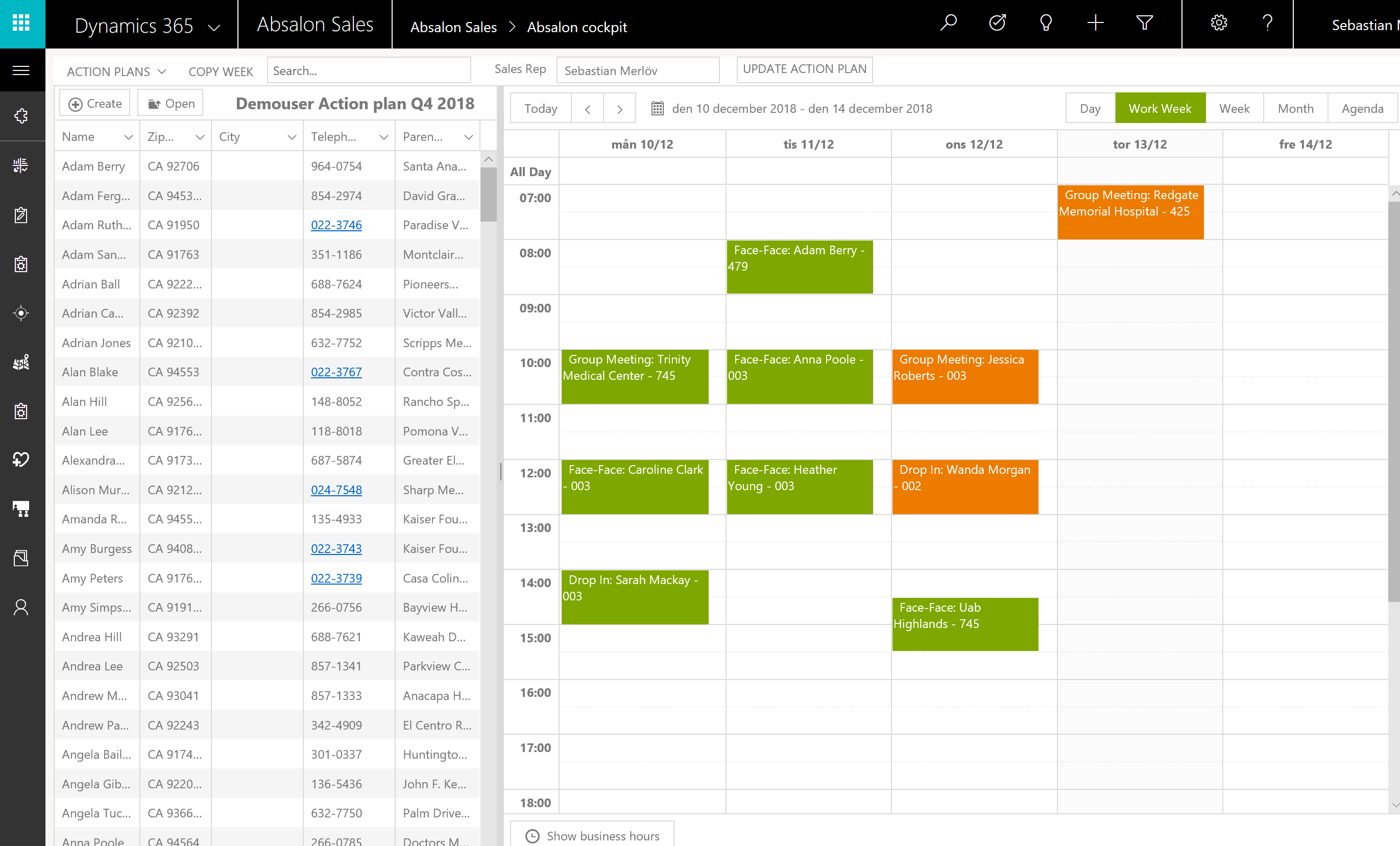This screenshot has width=1400, height=846.
Task: Open the City column filter dropdown
Action: (x=292, y=137)
